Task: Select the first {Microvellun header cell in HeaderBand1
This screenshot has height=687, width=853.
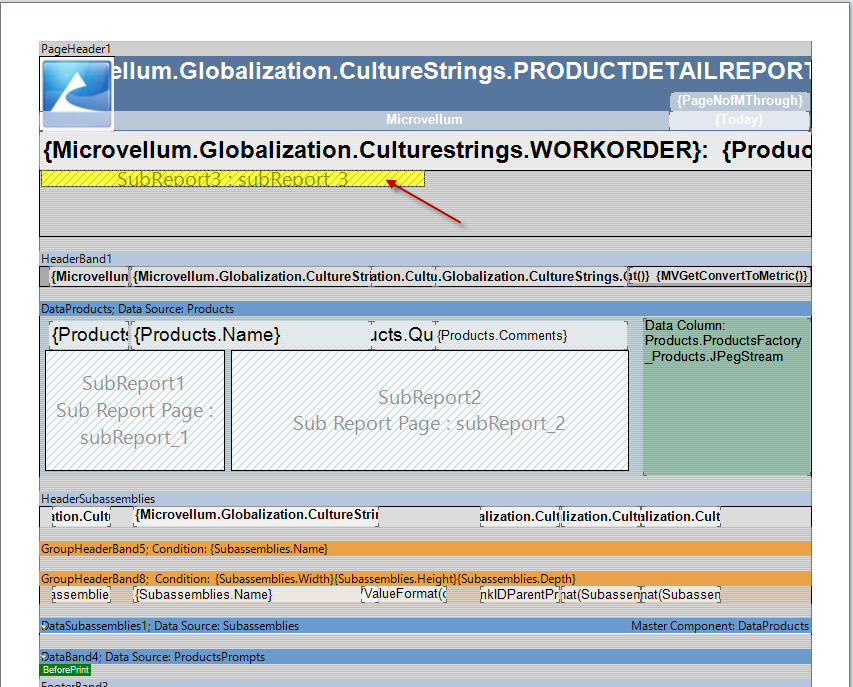Action: [90, 276]
